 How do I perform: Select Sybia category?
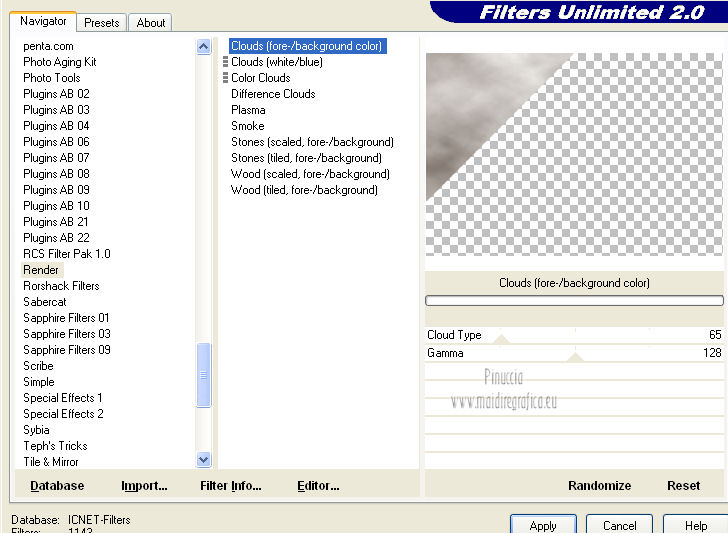36,430
